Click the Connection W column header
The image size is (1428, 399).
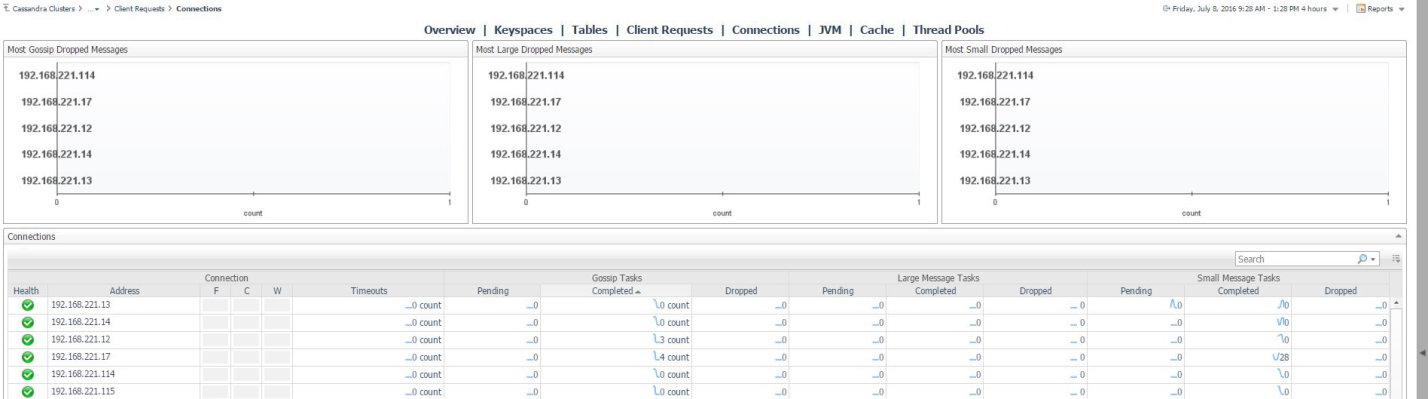278,290
